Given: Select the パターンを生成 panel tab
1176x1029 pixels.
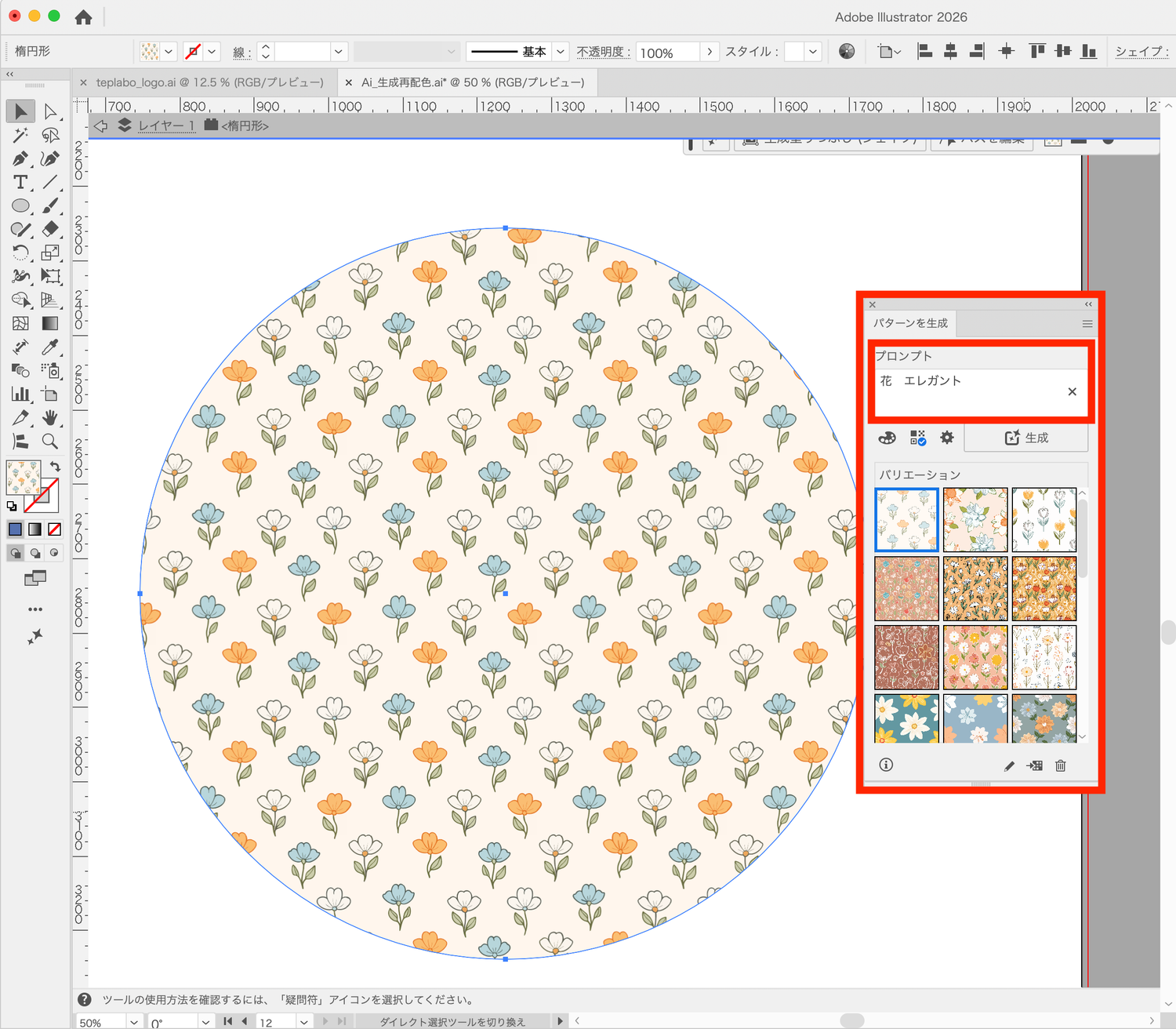Looking at the screenshot, I should pos(910,323).
